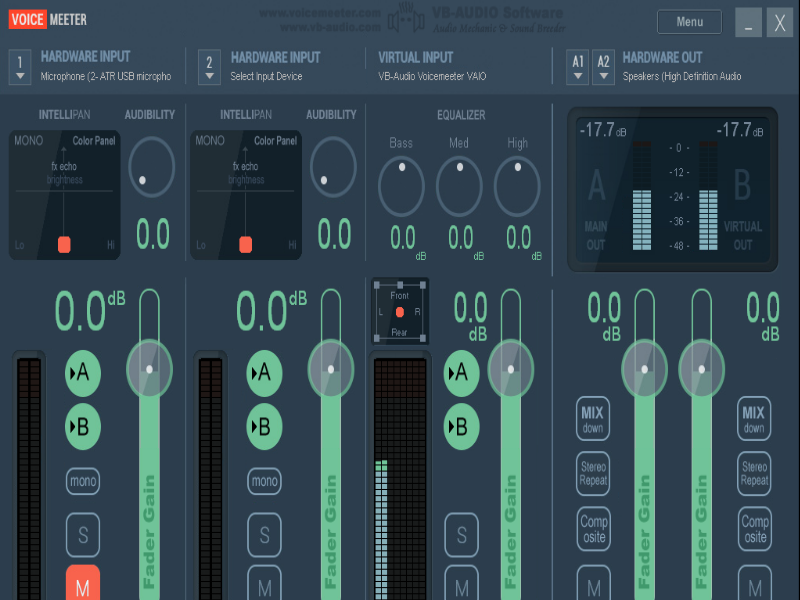800x600 pixels.
Task: Solo Hardware Input 1 with S button
Action: (x=83, y=535)
